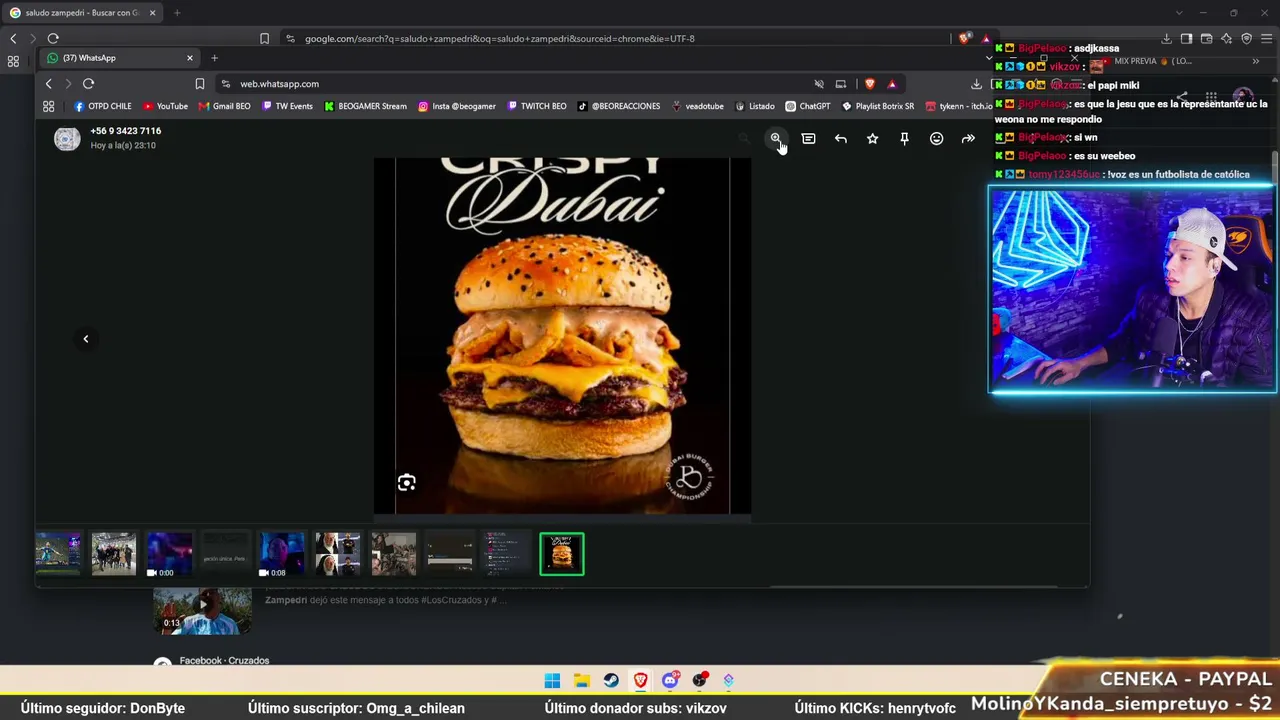Switch to the (37) WhatsApp tab

click(x=120, y=58)
